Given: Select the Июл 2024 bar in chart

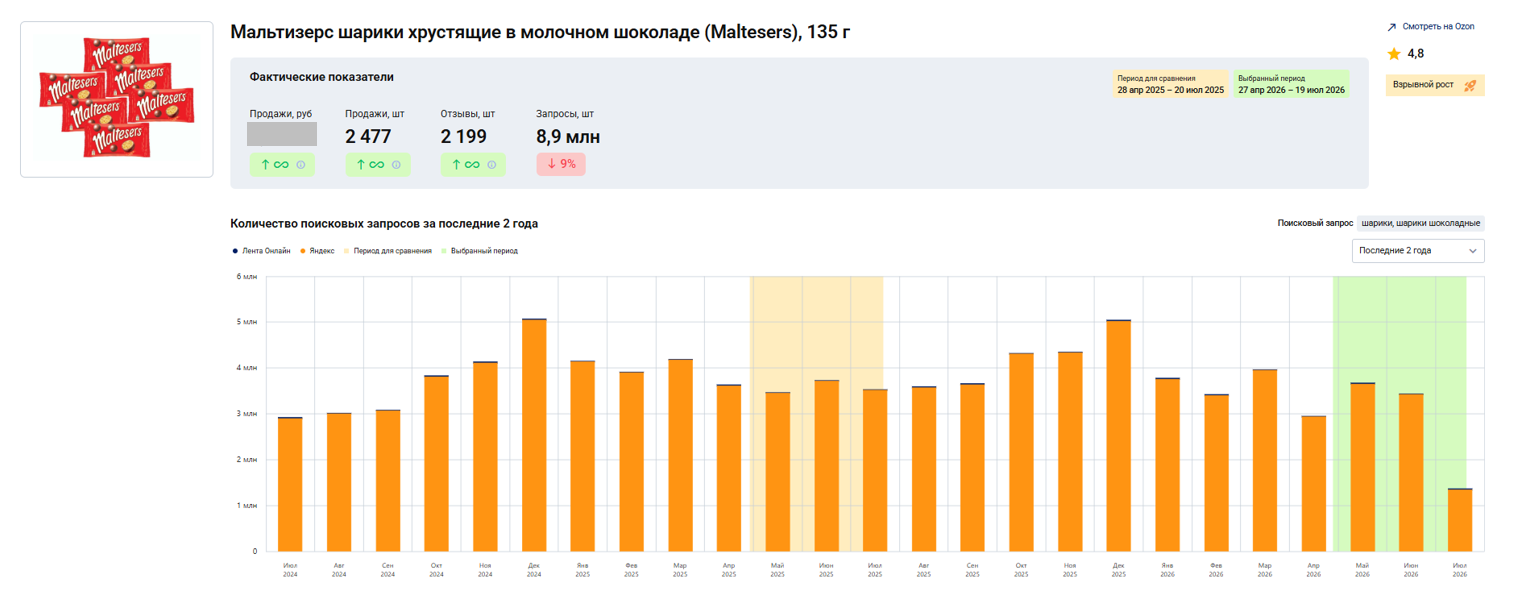Looking at the screenshot, I should click(290, 484).
